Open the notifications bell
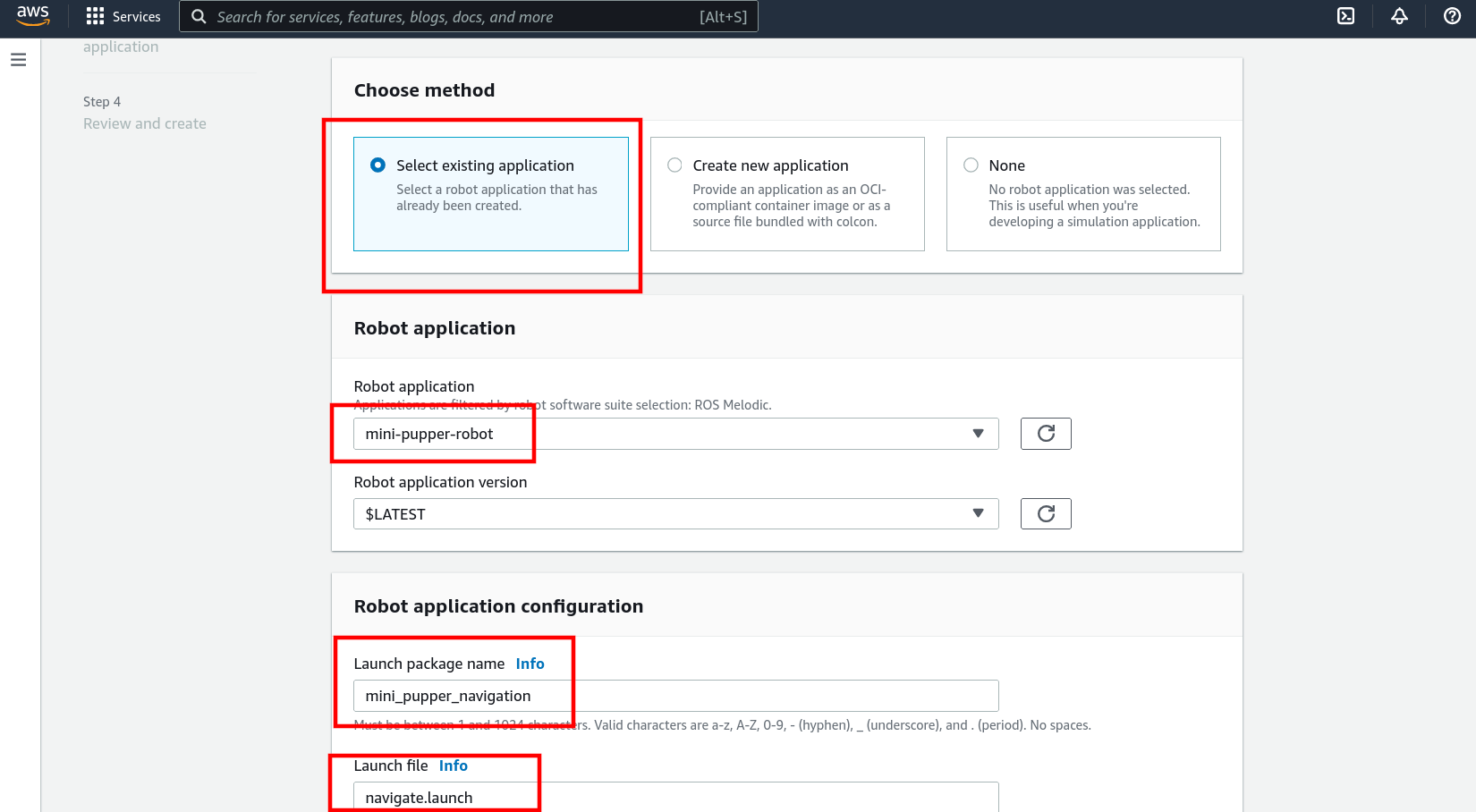The height and width of the screenshot is (812, 1476). 1399,16
